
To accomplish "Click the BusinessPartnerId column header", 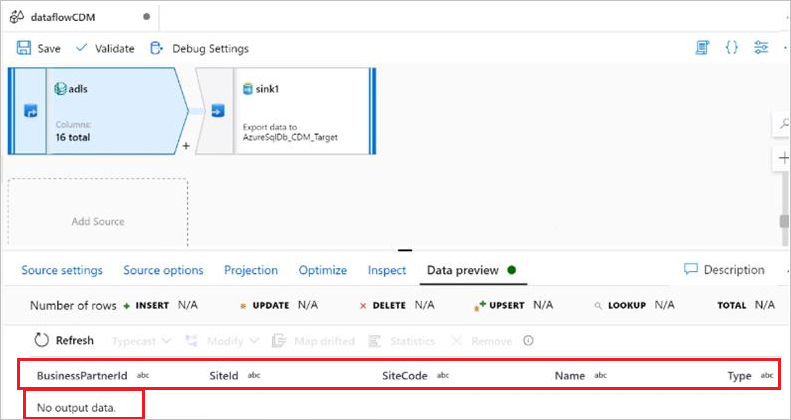I will coord(82,375).
